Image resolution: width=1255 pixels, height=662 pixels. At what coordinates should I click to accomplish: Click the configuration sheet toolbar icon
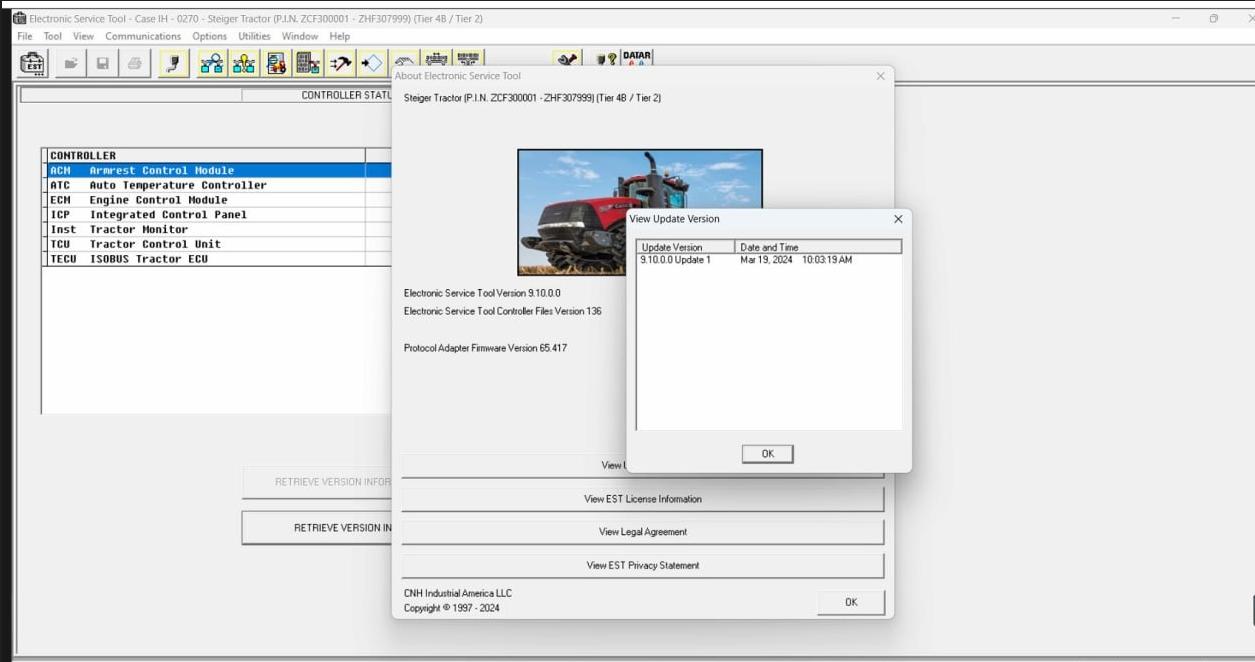click(277, 64)
